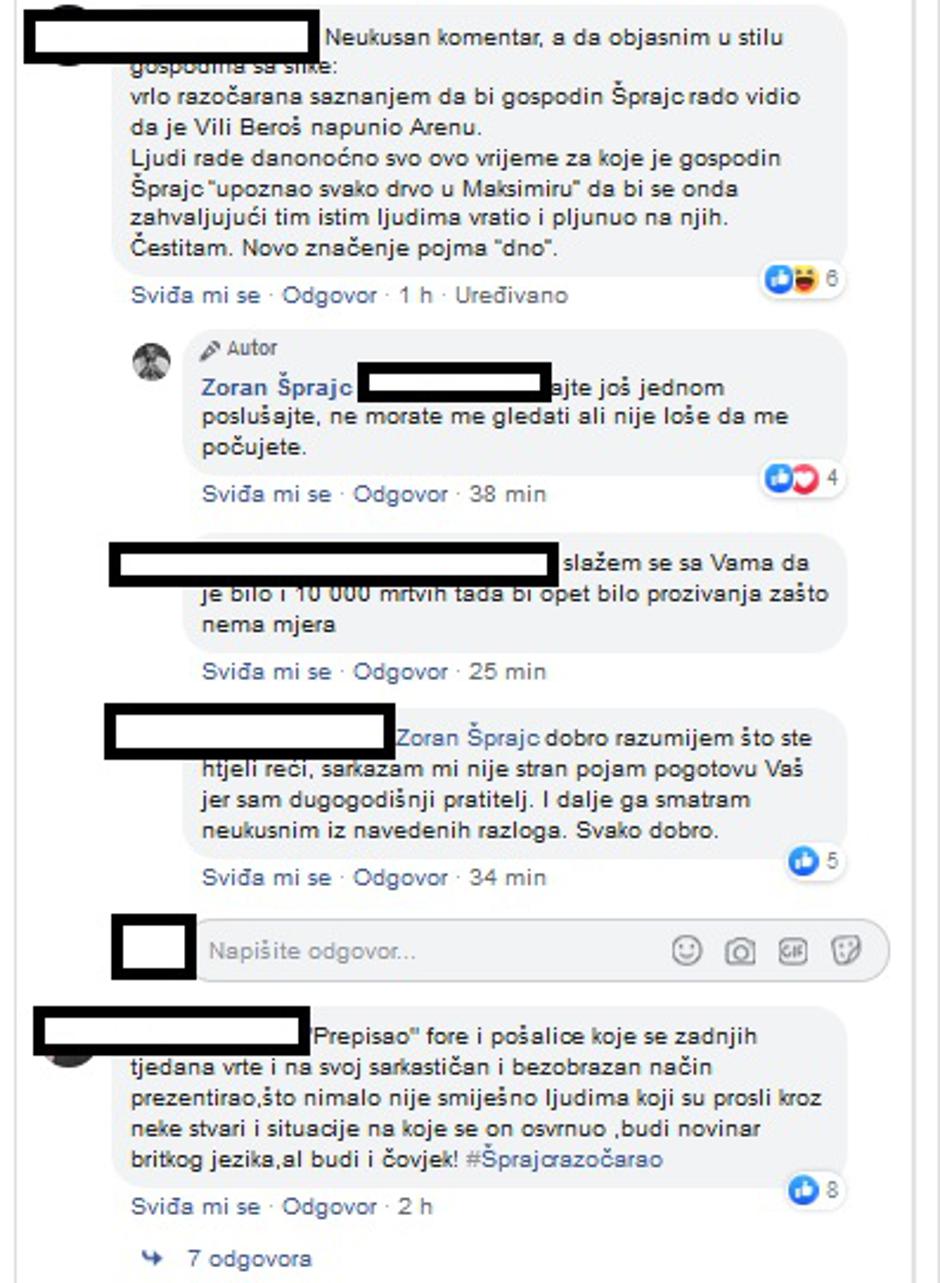Like the comment posted 2 h ago
The image size is (940, 1283).
click(195, 1206)
